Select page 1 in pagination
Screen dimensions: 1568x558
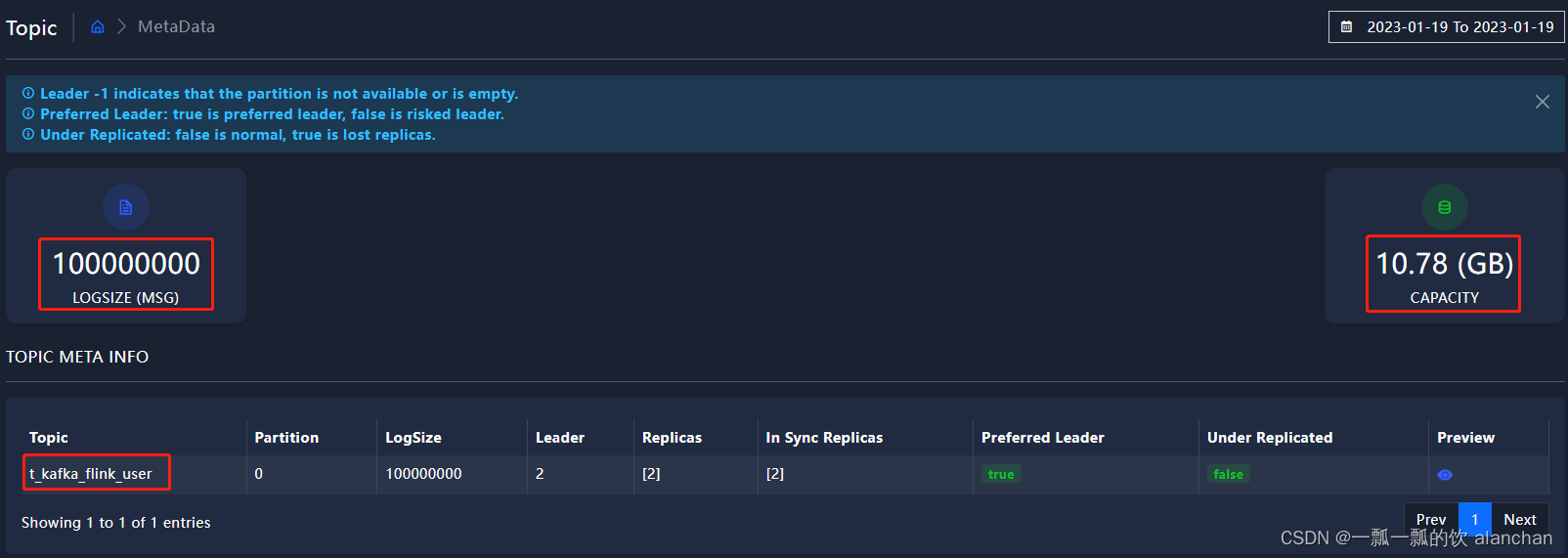pos(1475,520)
